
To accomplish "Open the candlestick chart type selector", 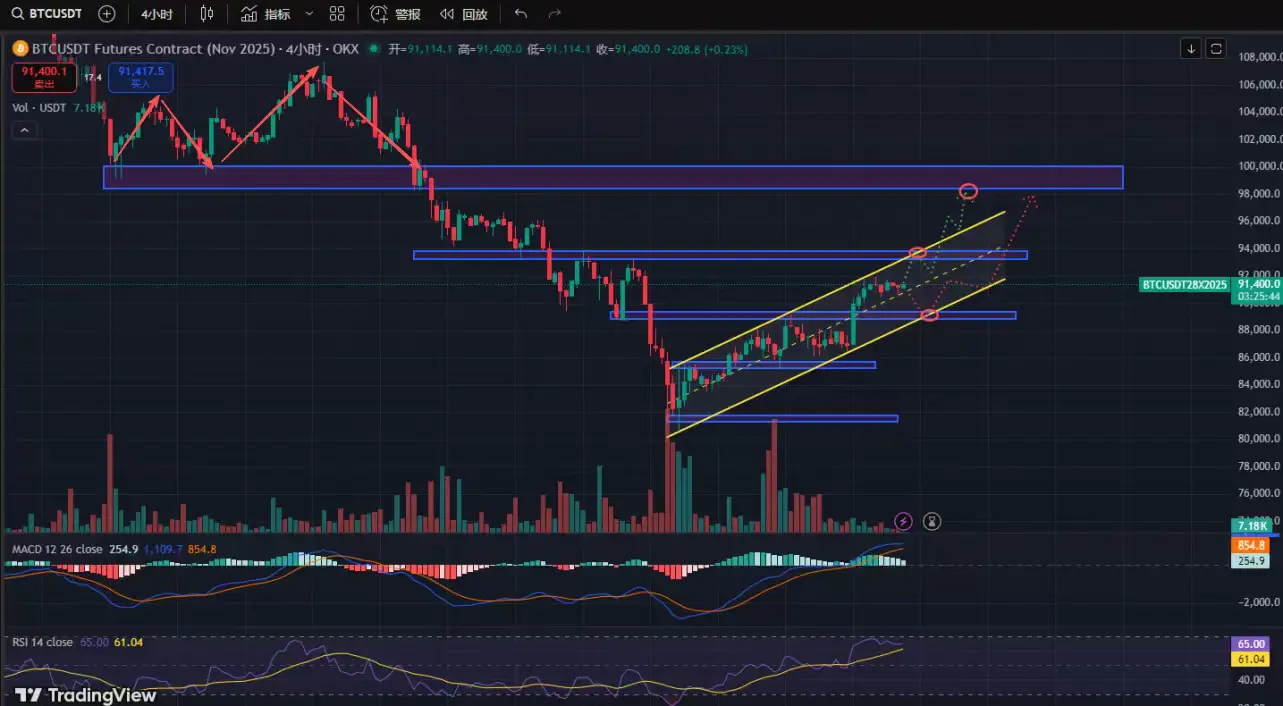I will point(207,14).
